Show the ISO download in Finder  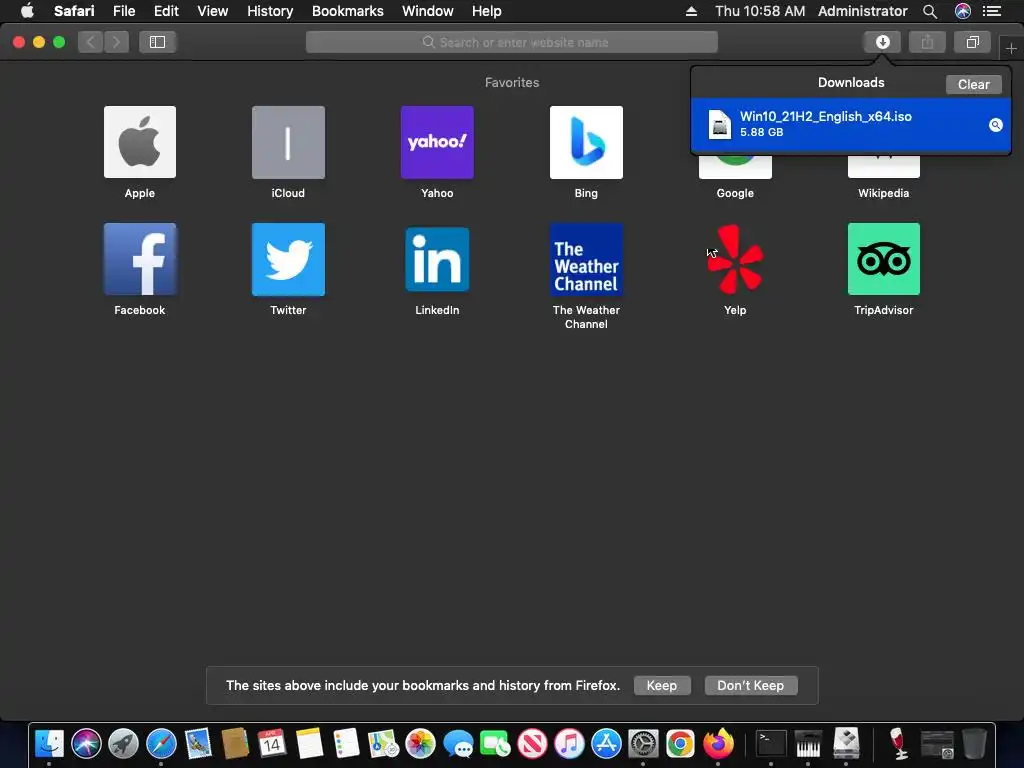[x=995, y=125]
